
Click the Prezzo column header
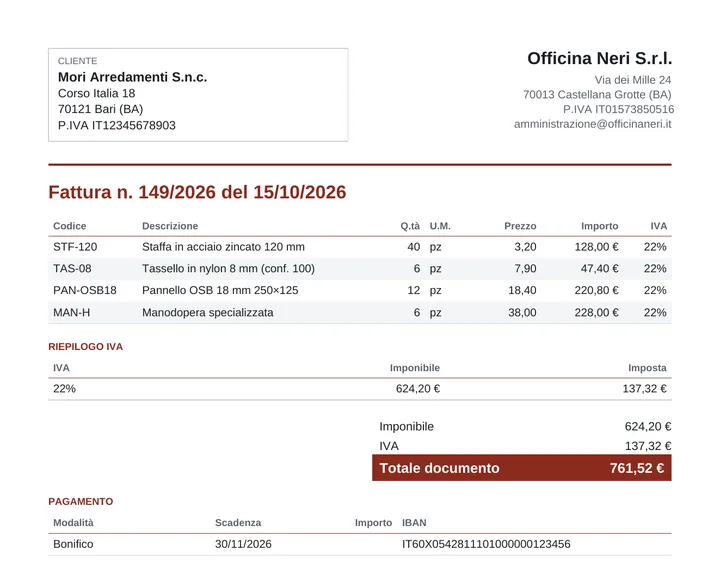(x=520, y=226)
